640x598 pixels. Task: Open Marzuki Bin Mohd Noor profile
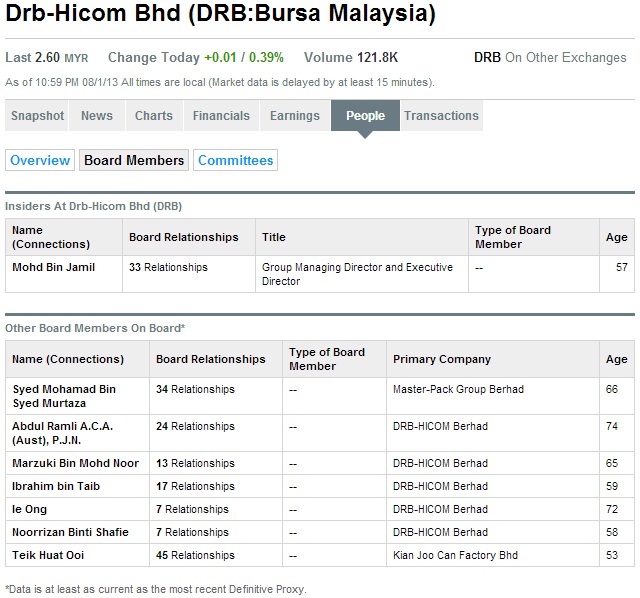tap(76, 463)
